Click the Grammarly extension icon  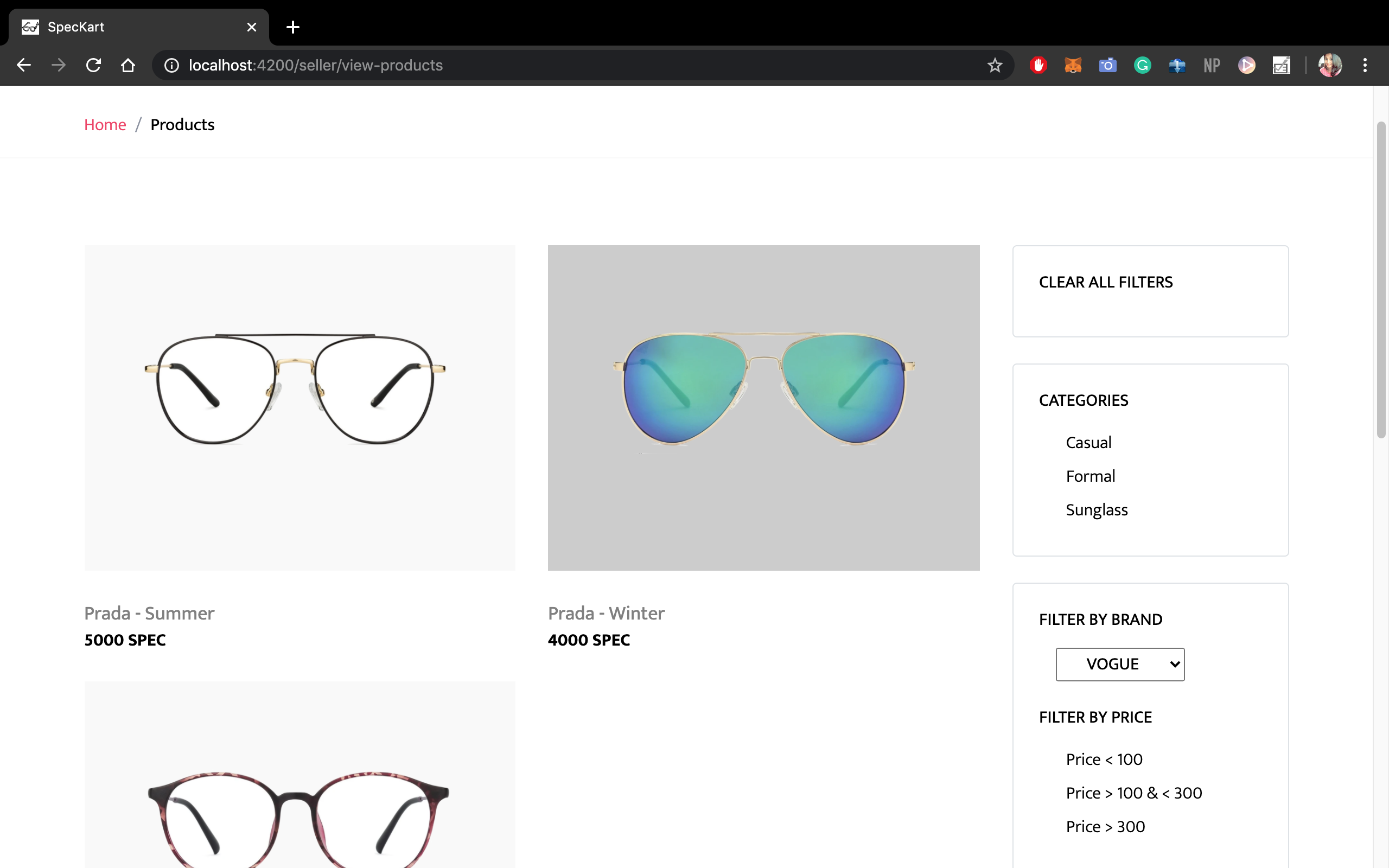[x=1142, y=66]
